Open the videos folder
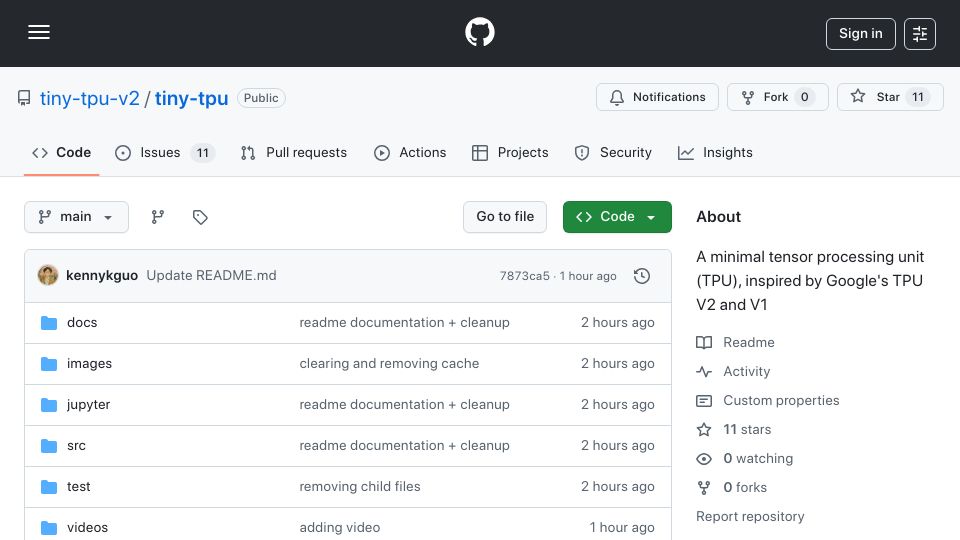Viewport: 960px width, 540px height. 88,528
